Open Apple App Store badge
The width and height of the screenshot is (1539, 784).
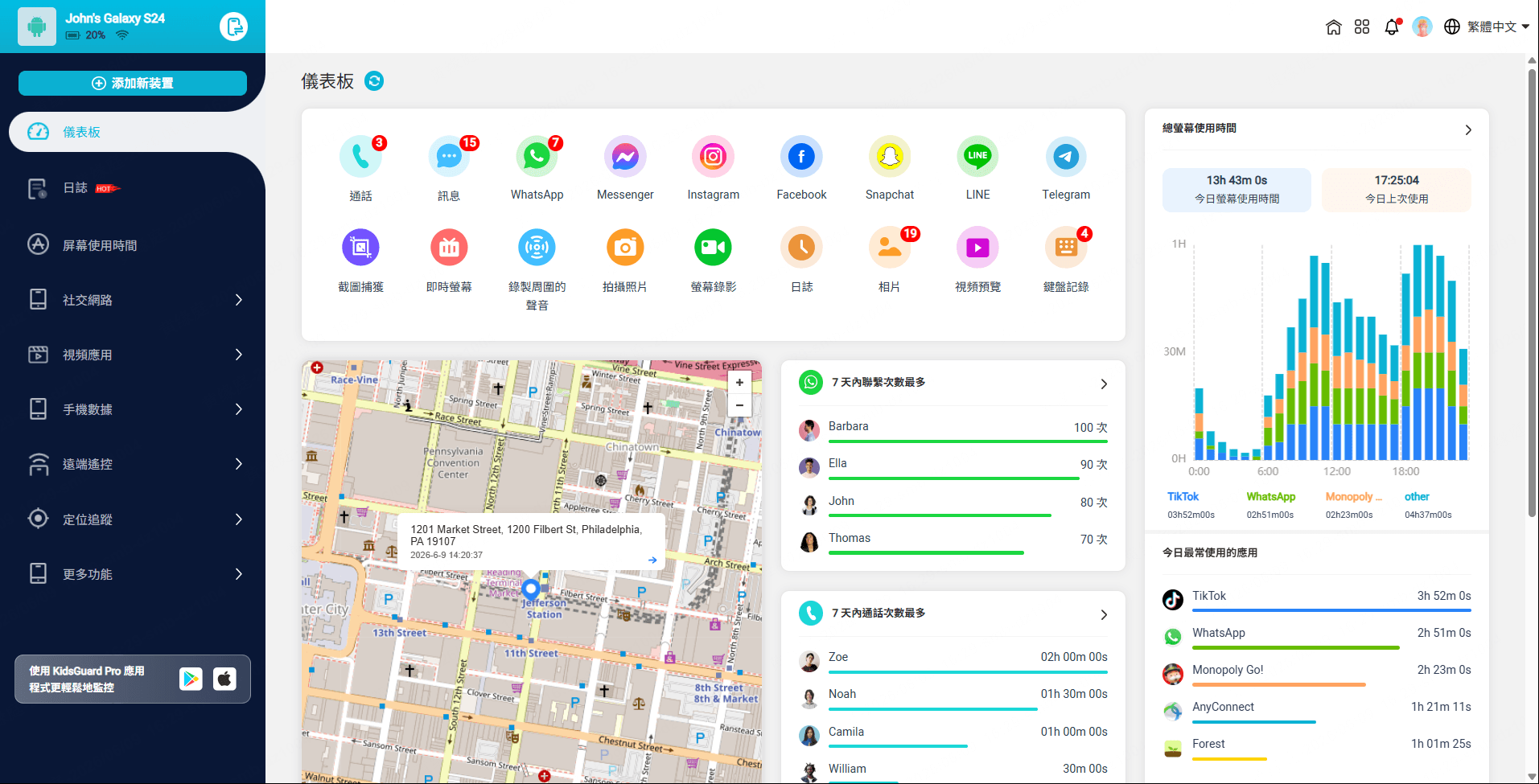[x=224, y=679]
